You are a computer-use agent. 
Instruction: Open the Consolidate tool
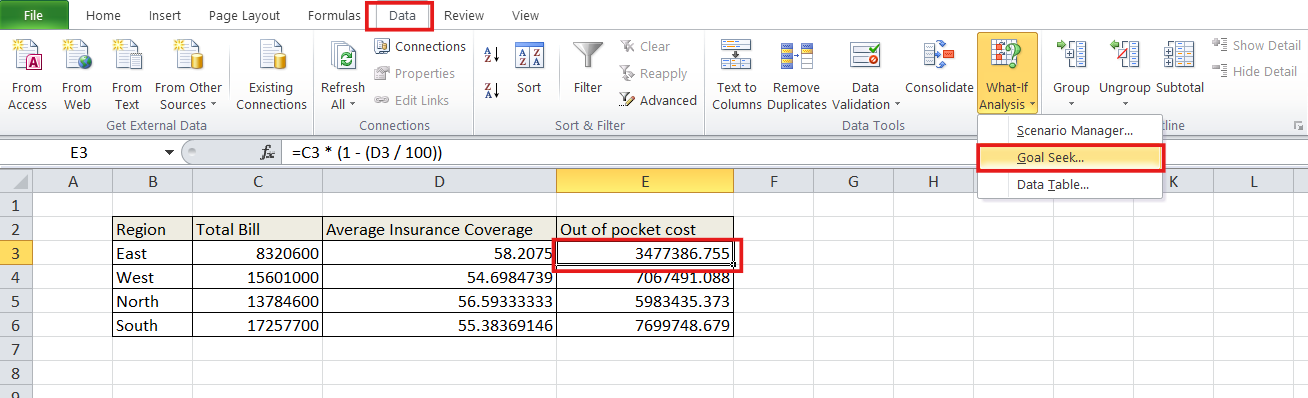click(x=939, y=68)
